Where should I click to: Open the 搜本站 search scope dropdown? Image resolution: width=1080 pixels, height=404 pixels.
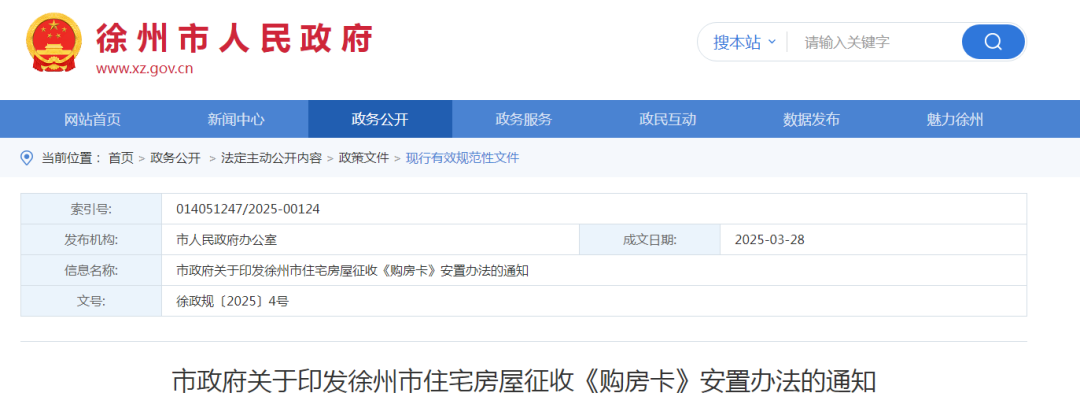point(745,42)
